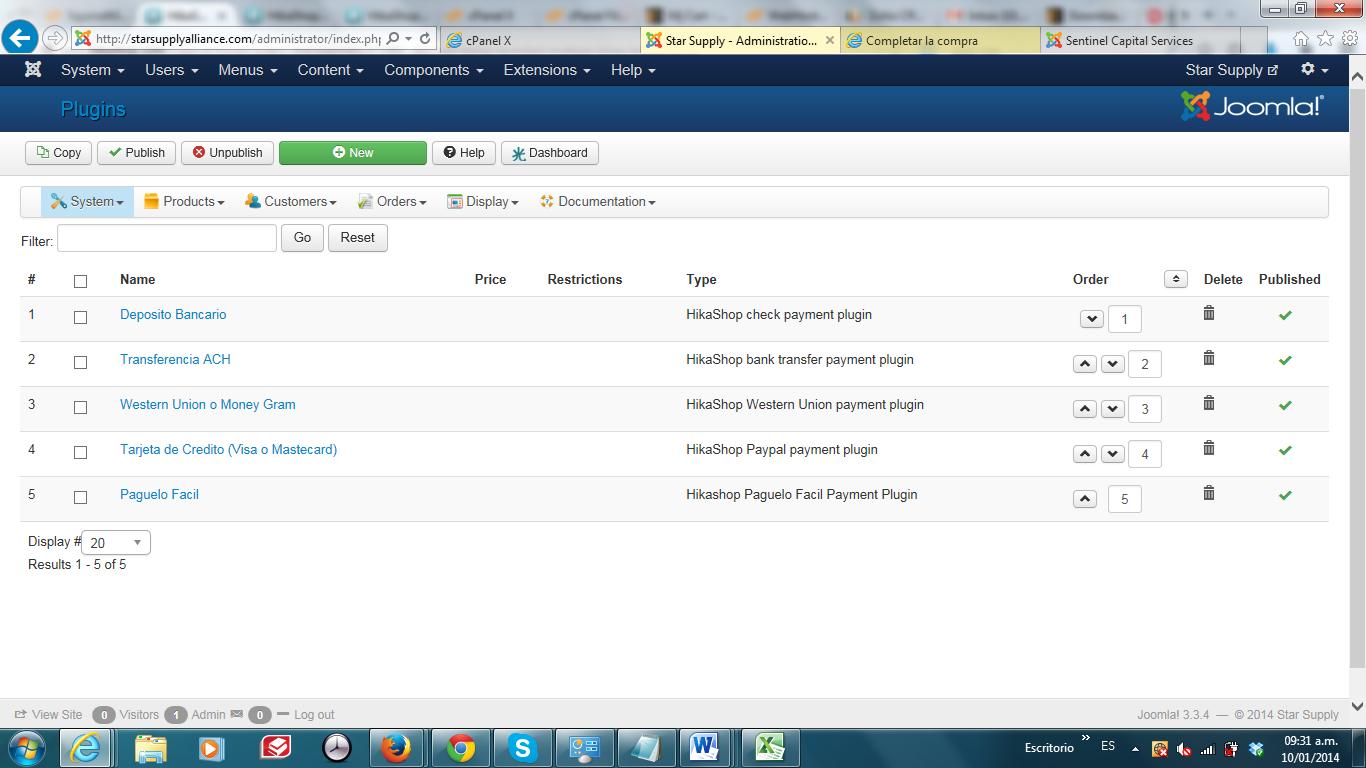Viewport: 1366px width, 768px height.
Task: Click the Filter text input field
Action: tap(167, 238)
